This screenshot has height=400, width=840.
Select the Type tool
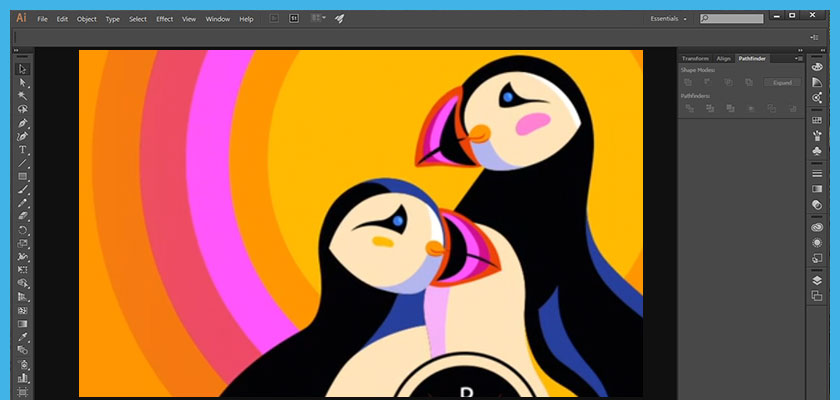22,149
